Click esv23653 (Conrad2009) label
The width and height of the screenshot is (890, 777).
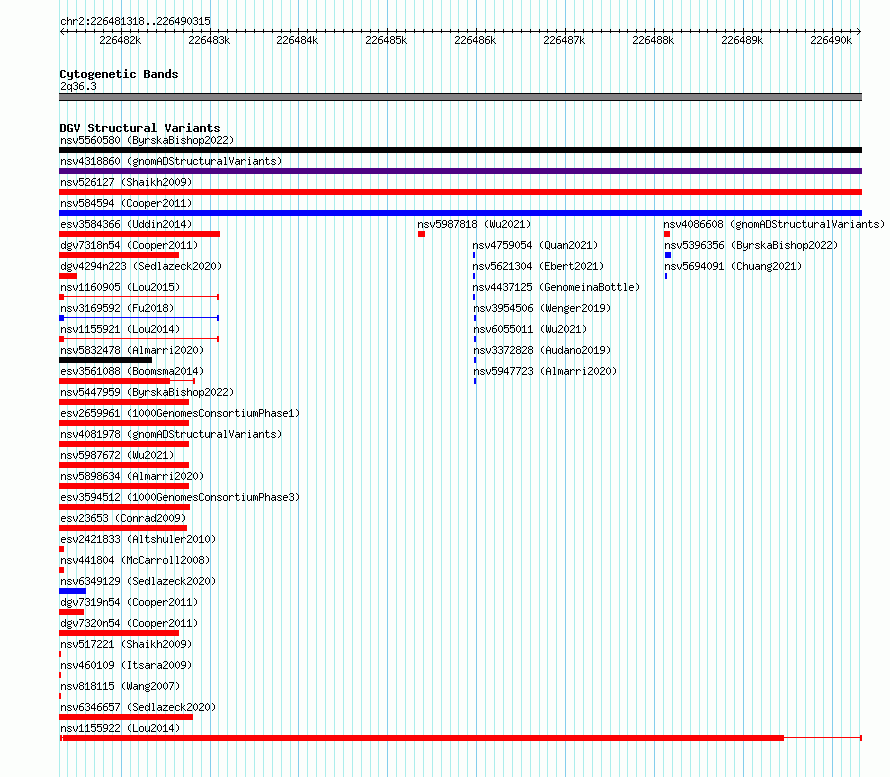point(123,518)
